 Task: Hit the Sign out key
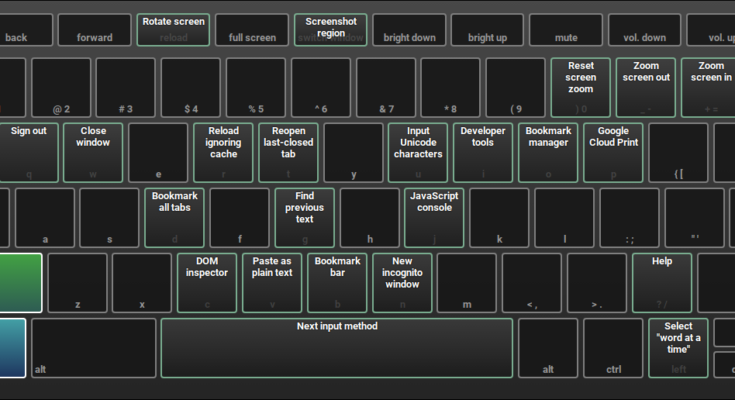click(x=29, y=152)
